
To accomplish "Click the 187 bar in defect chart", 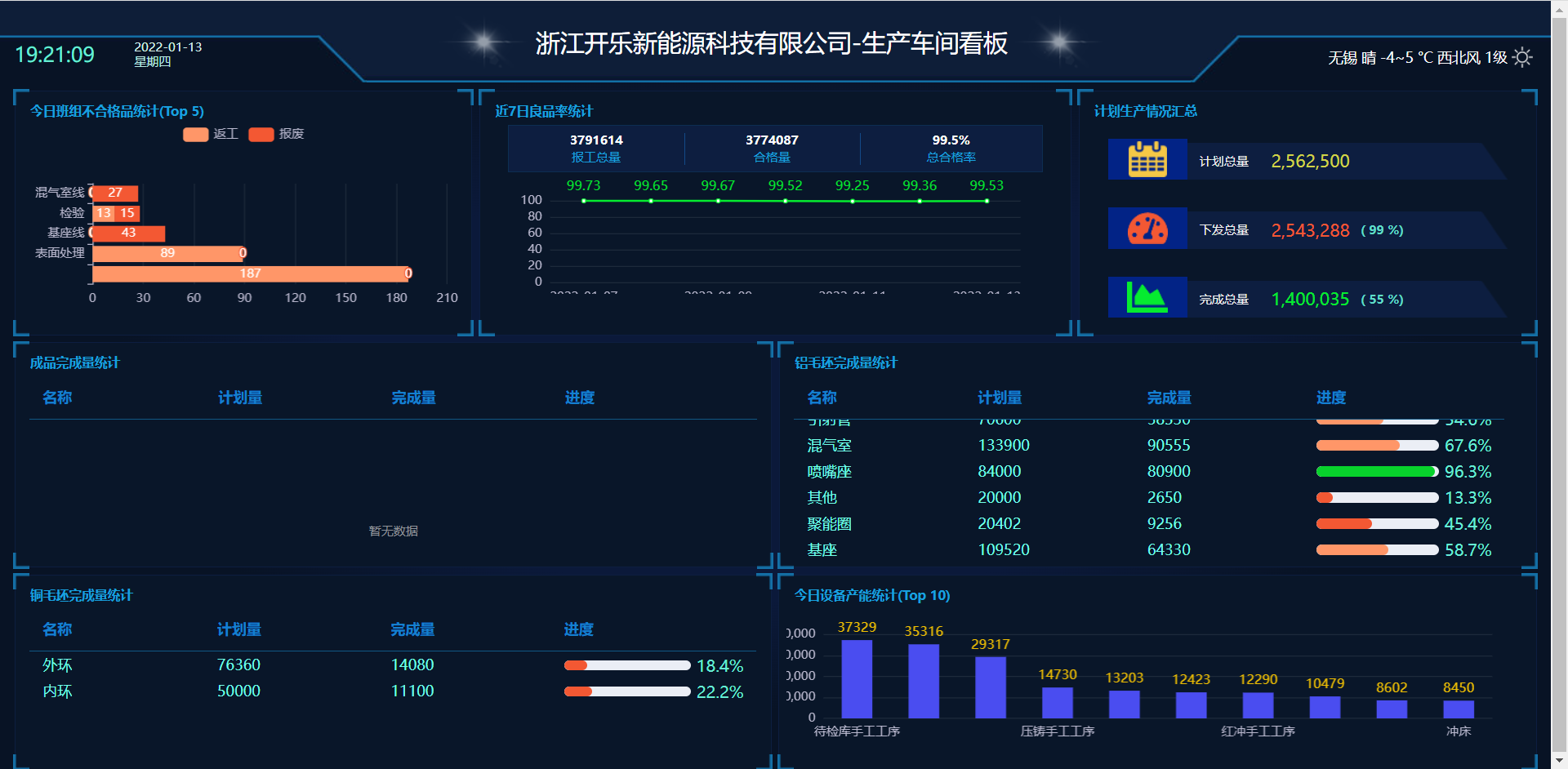I will [250, 273].
